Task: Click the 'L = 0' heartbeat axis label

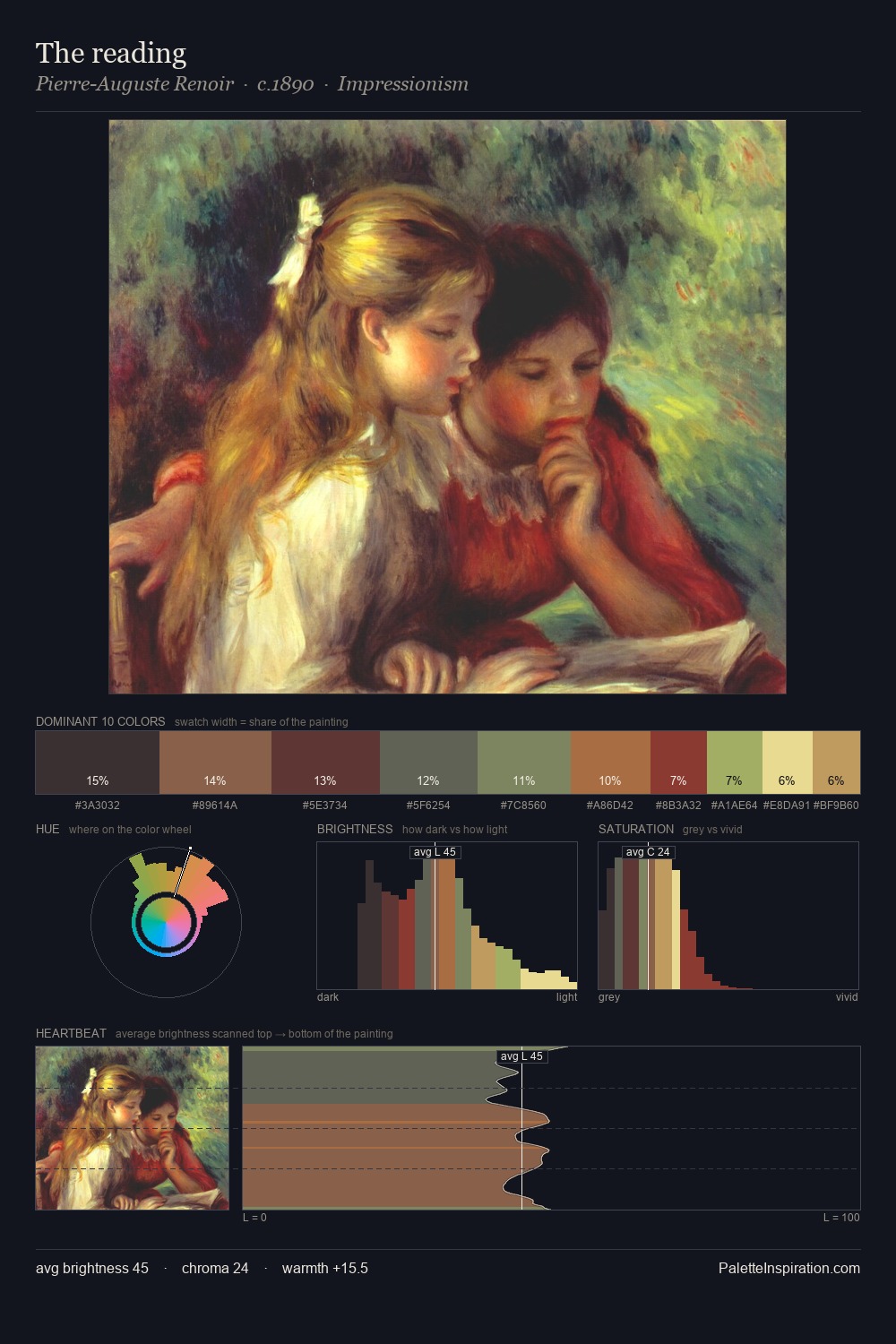Action: 255,1217
